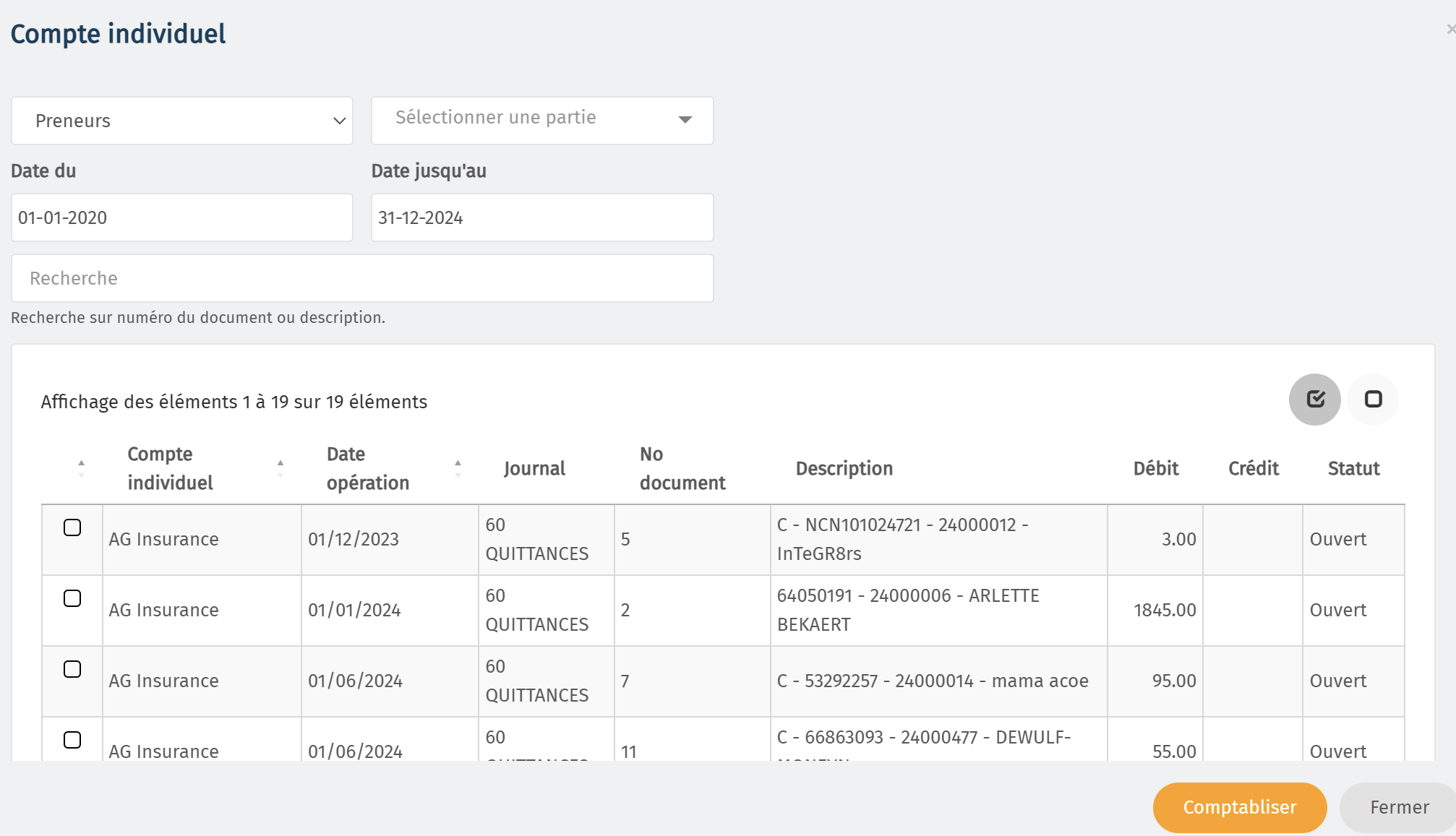Click the Comptabliser button
Screen dimensions: 1456x836
1240,807
